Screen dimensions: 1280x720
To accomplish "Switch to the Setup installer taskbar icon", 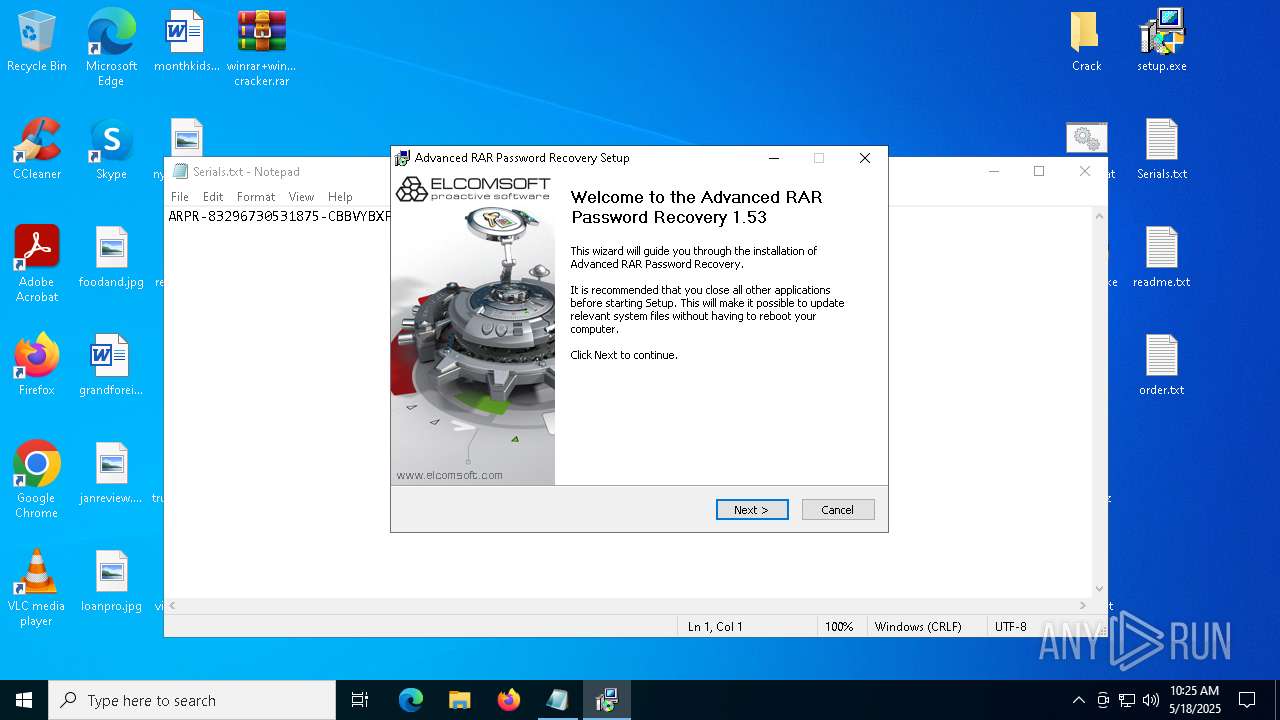I will pyautogui.click(x=606, y=700).
